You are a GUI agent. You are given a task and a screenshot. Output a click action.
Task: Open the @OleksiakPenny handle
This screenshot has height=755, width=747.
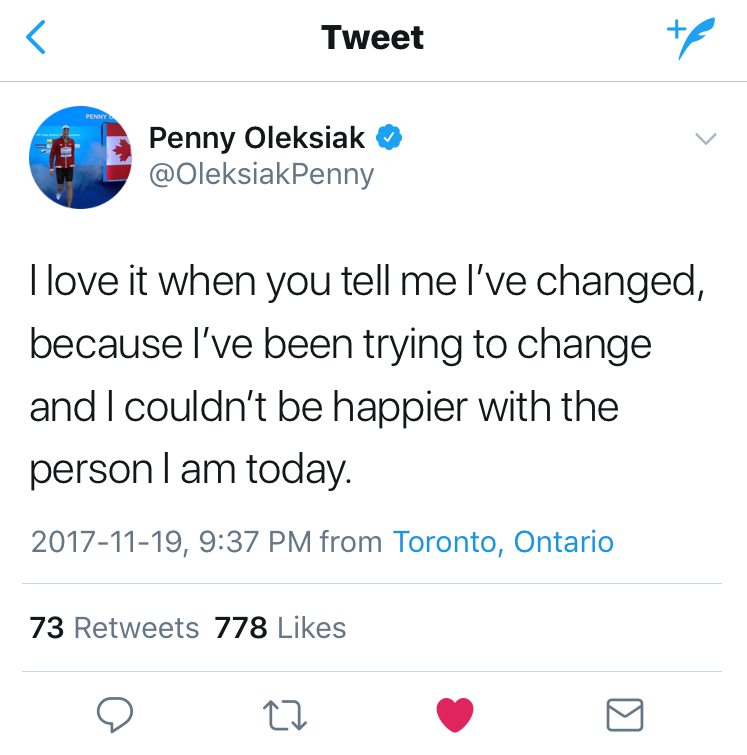[x=261, y=174]
